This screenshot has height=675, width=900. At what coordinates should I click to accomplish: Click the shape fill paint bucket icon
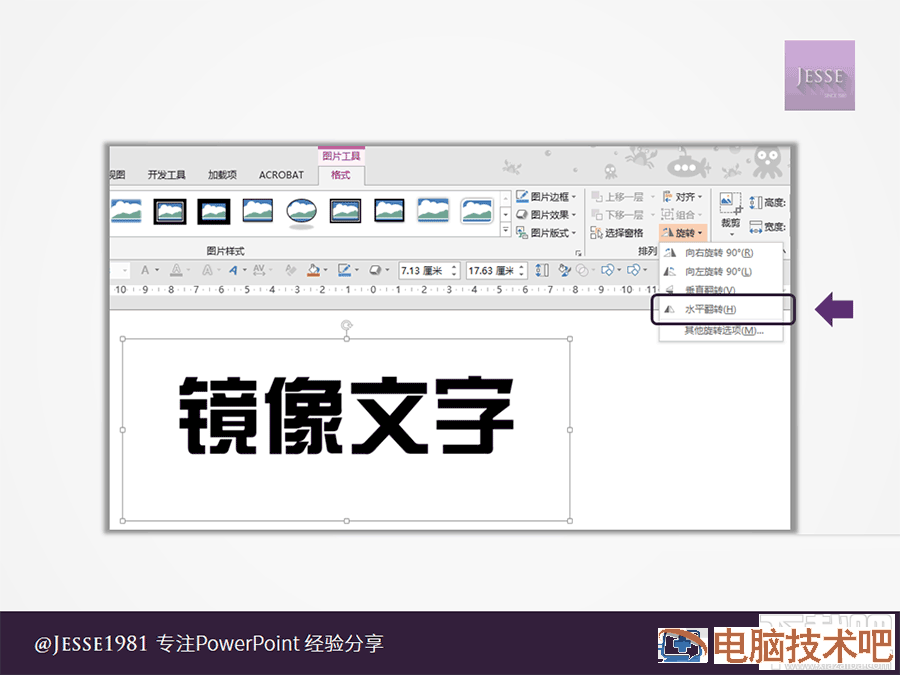tap(313, 270)
